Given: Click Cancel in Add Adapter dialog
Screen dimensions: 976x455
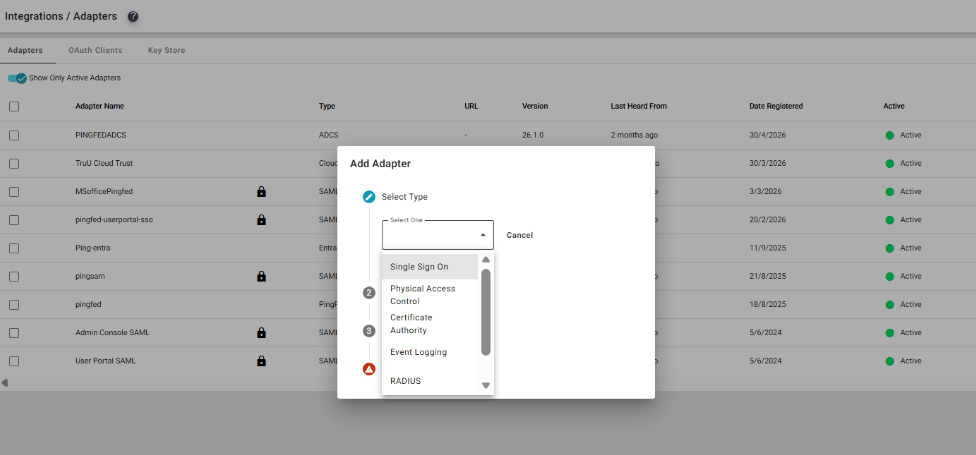Looking at the screenshot, I should [x=520, y=235].
